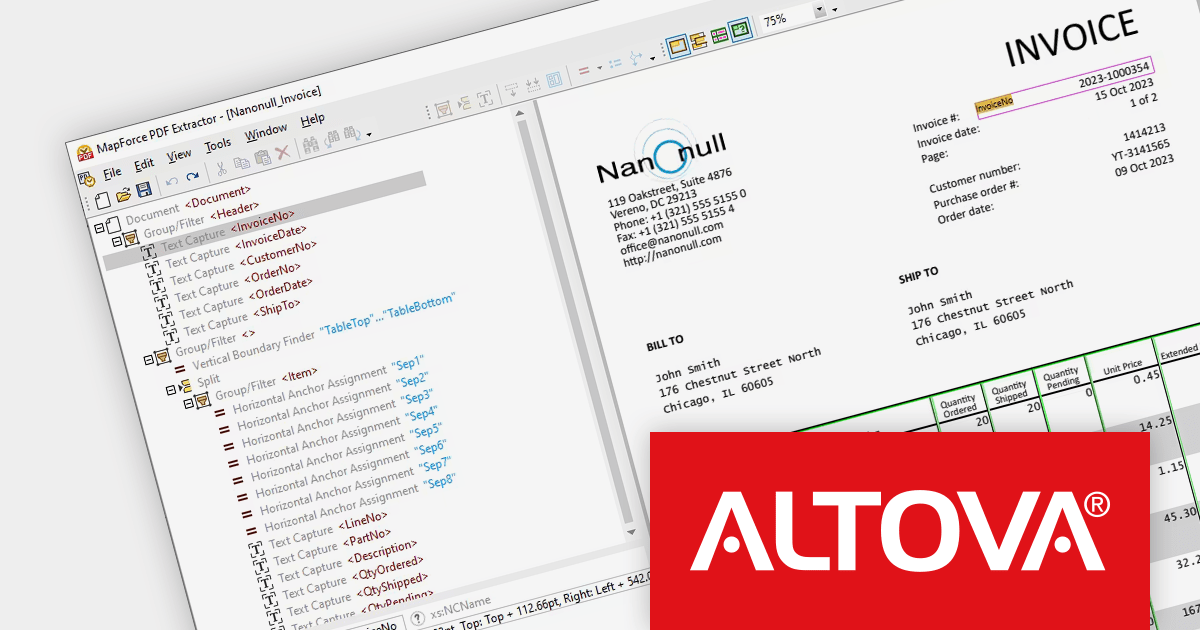Click the Undo arrow icon
Viewport: 1200px width, 630px height.
point(171,183)
